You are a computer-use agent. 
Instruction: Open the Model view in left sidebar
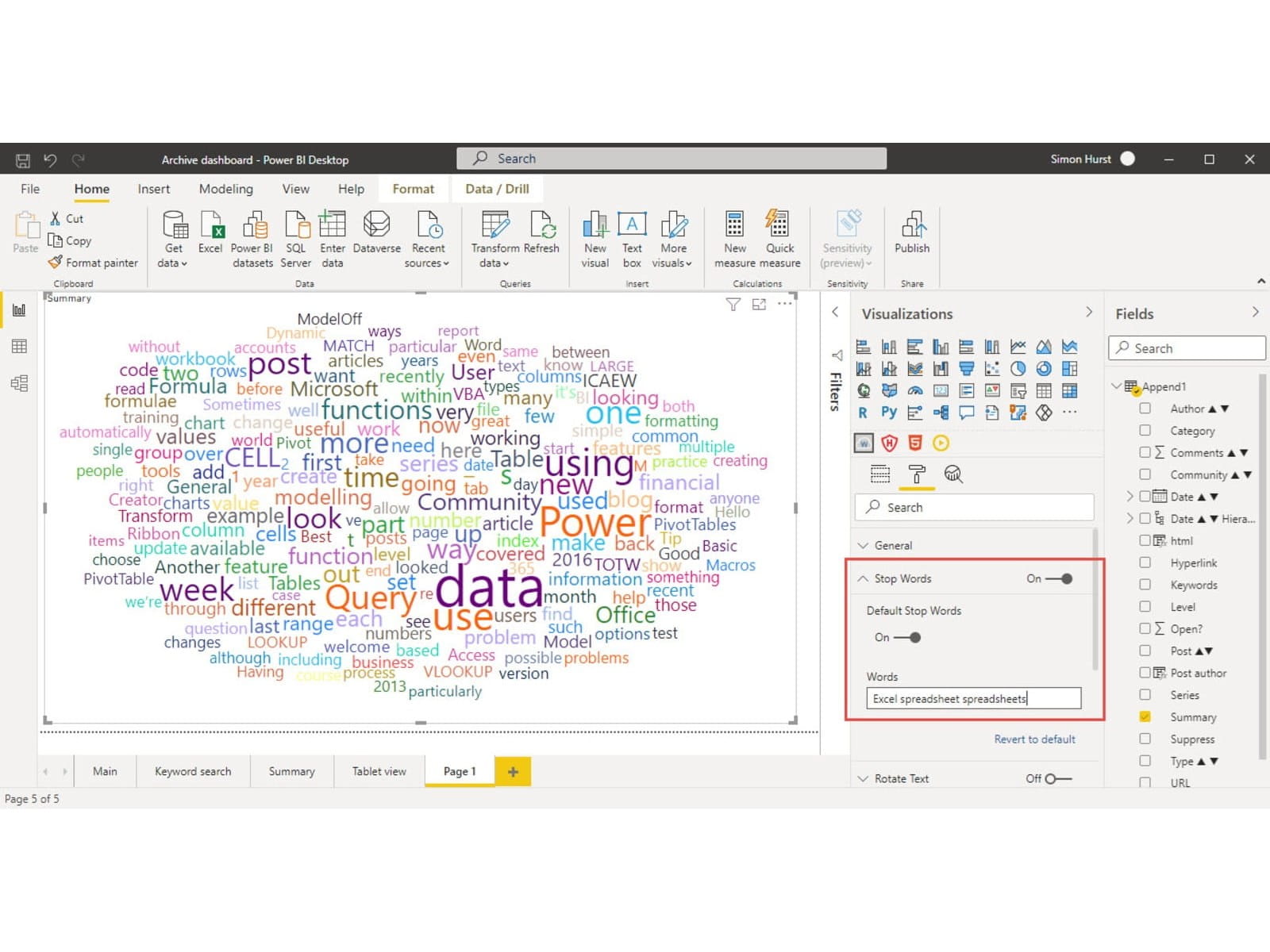click(x=19, y=384)
